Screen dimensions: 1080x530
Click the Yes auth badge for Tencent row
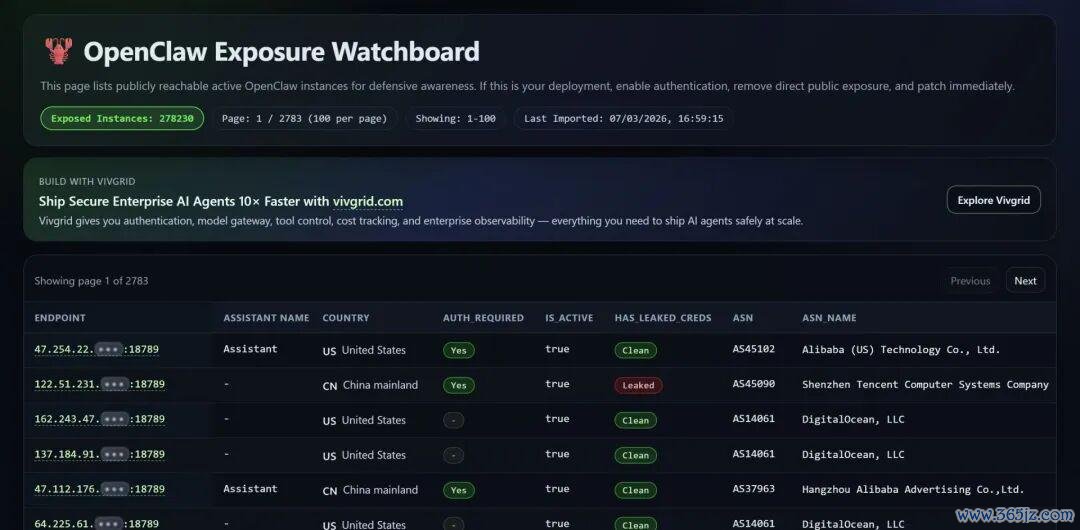coord(458,385)
